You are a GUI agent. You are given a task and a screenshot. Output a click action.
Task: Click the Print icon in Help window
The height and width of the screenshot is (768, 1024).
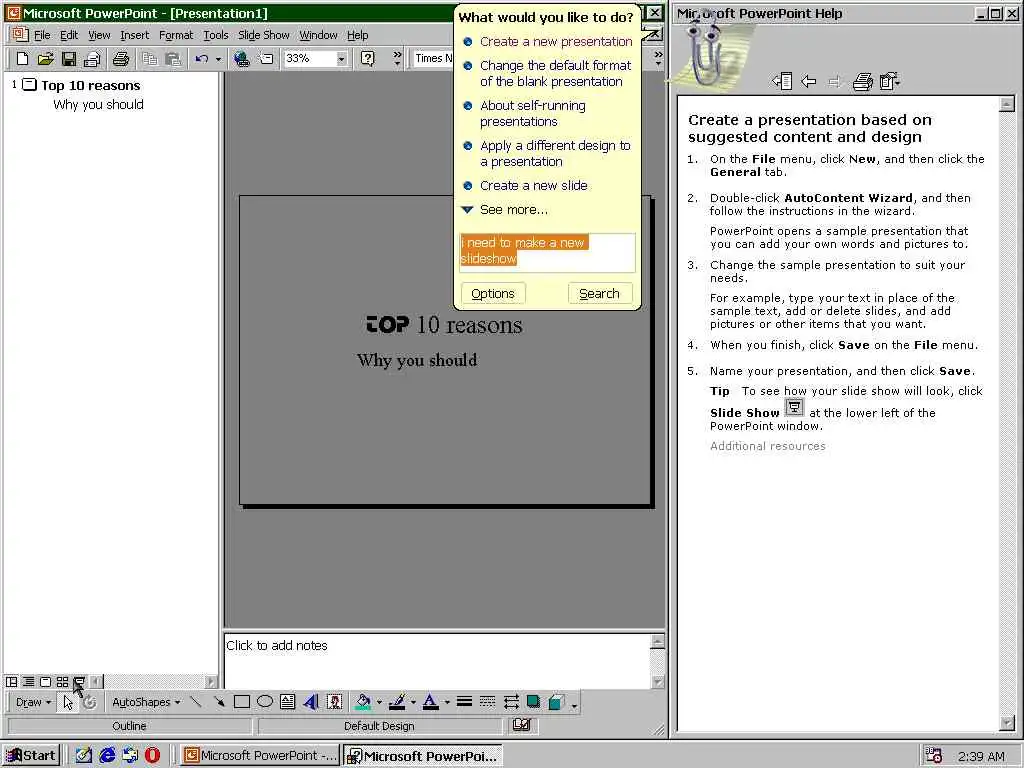(862, 82)
